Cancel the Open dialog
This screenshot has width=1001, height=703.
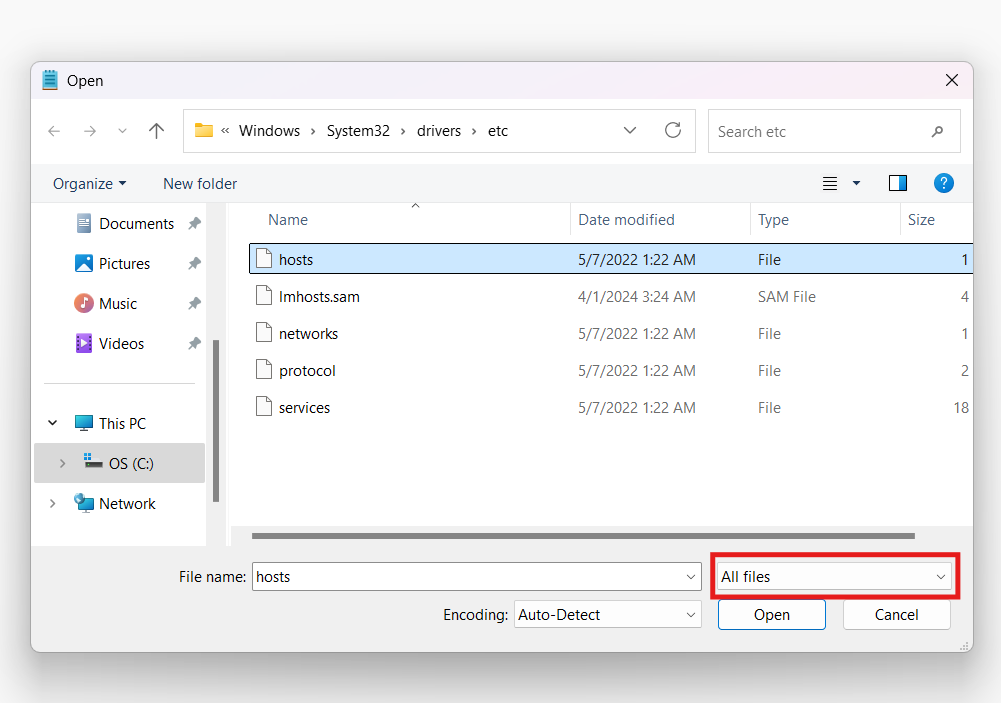pos(896,614)
